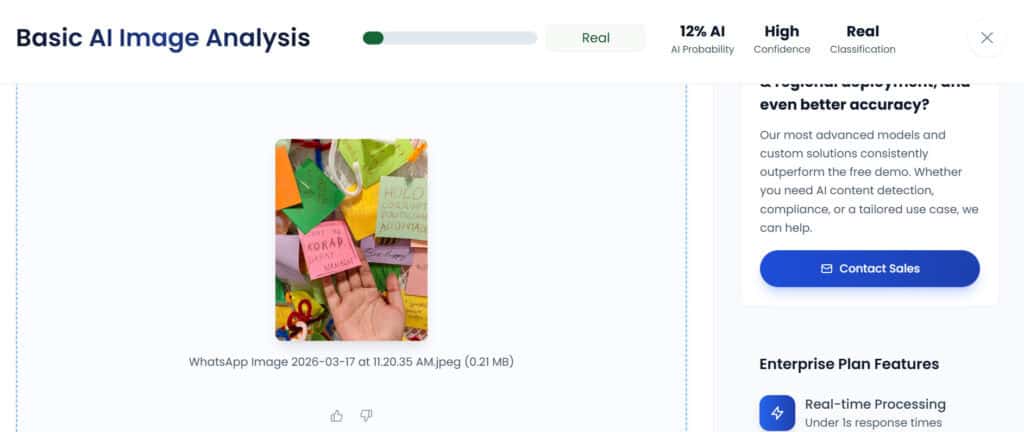Viewport: 1024px width, 432px height.
Task: Click the envelope icon in Contact Sales
Action: [x=827, y=268]
